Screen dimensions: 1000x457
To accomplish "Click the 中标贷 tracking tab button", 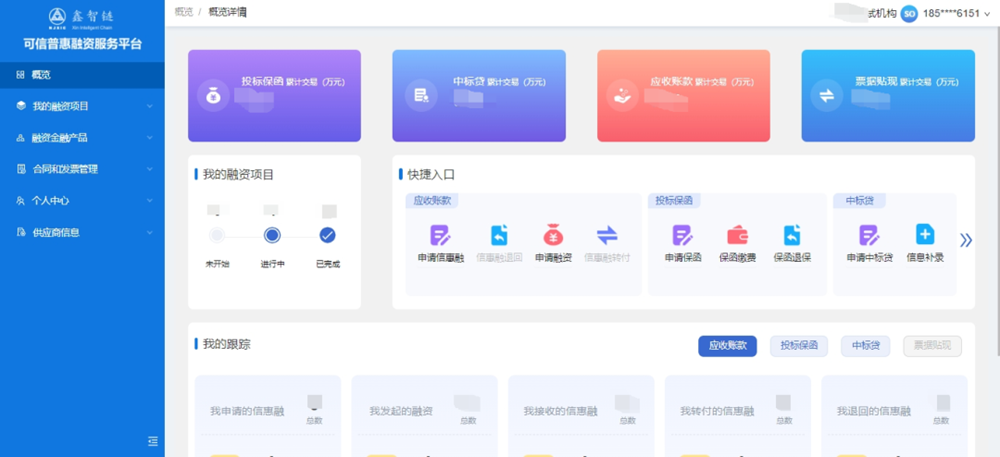I will [865, 346].
